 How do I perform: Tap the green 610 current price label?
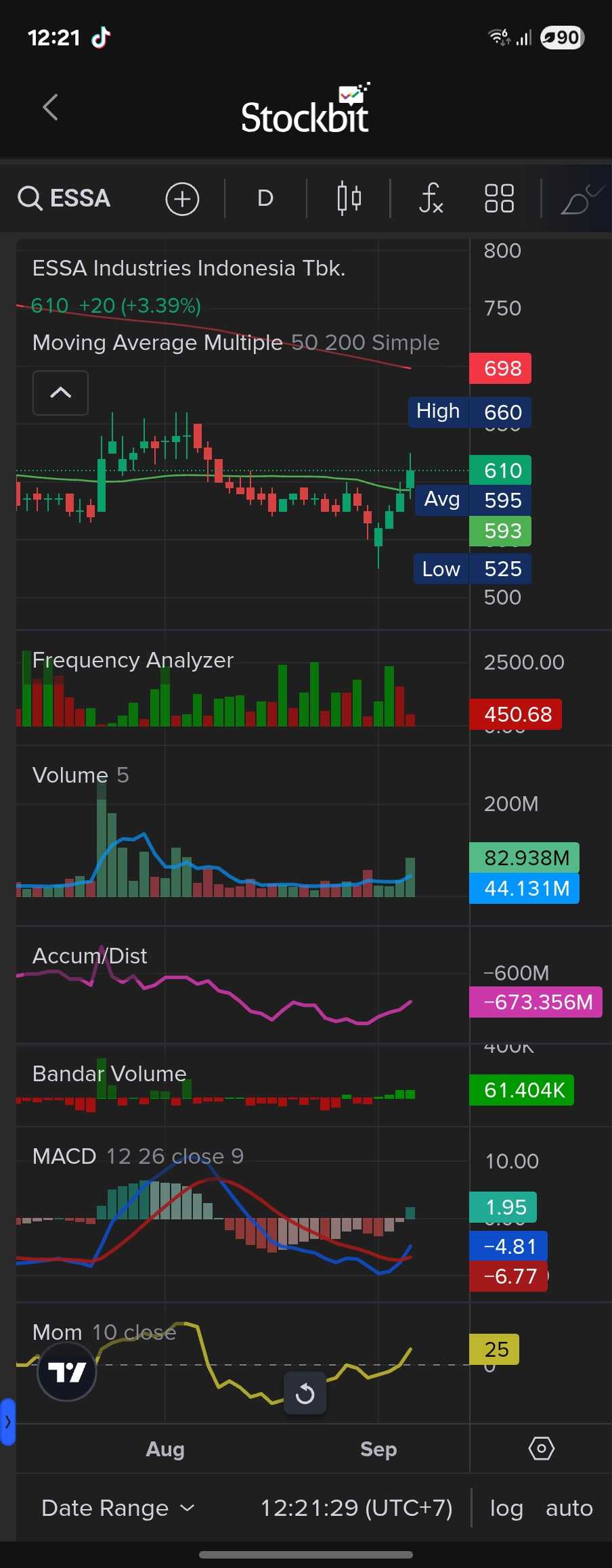(x=500, y=471)
